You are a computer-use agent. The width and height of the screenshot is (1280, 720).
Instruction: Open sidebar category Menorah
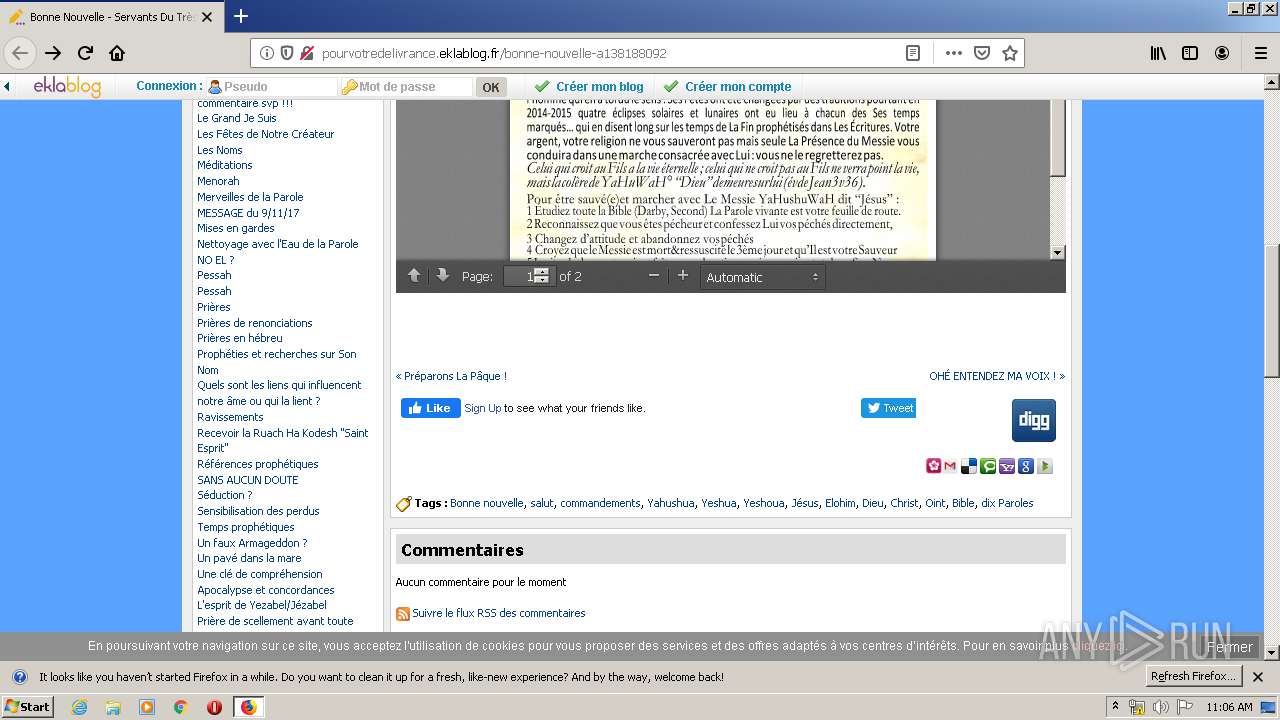pos(218,181)
